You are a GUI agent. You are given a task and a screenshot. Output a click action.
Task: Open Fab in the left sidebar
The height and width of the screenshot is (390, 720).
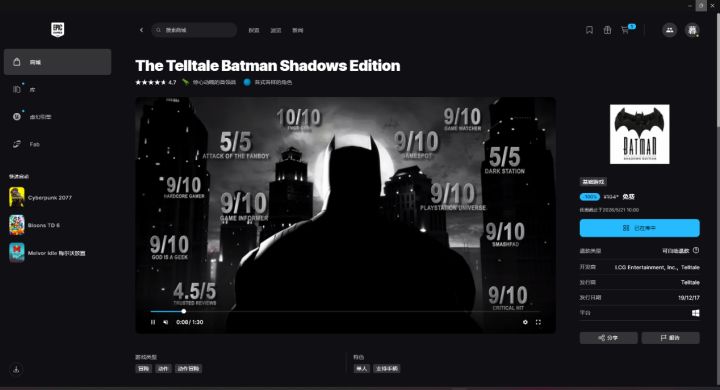coord(57,144)
